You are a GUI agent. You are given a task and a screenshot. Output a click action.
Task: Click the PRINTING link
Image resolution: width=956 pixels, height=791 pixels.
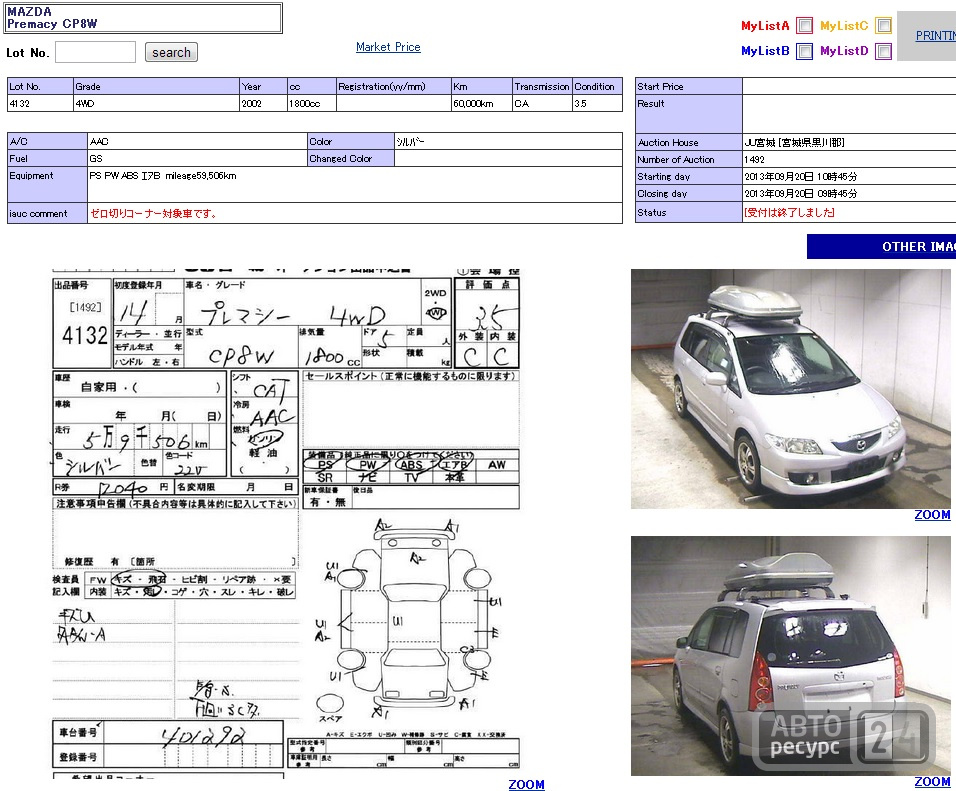(x=936, y=35)
